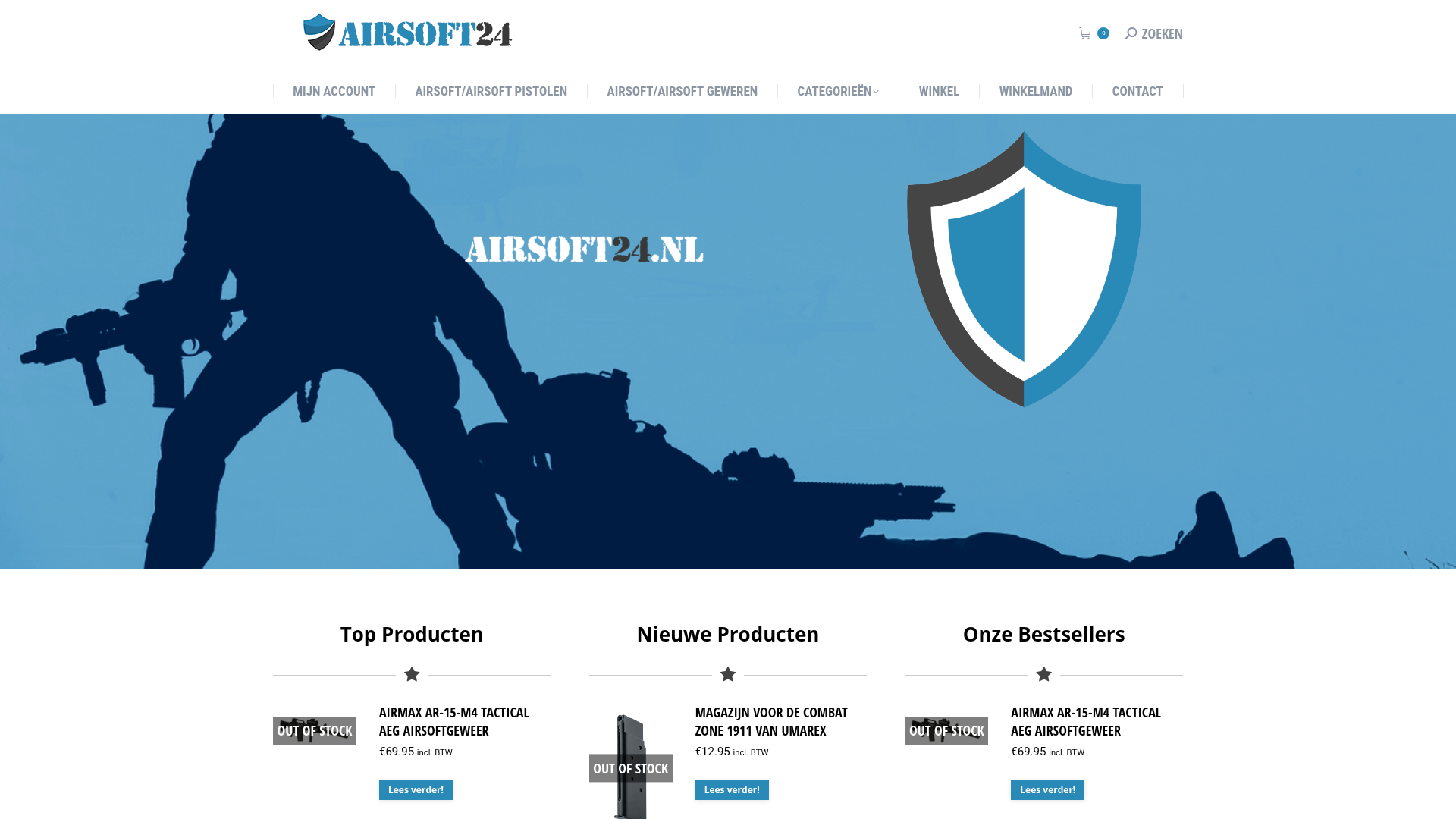Click Lees verder under Top Producten
The width and height of the screenshot is (1456, 819).
[416, 790]
